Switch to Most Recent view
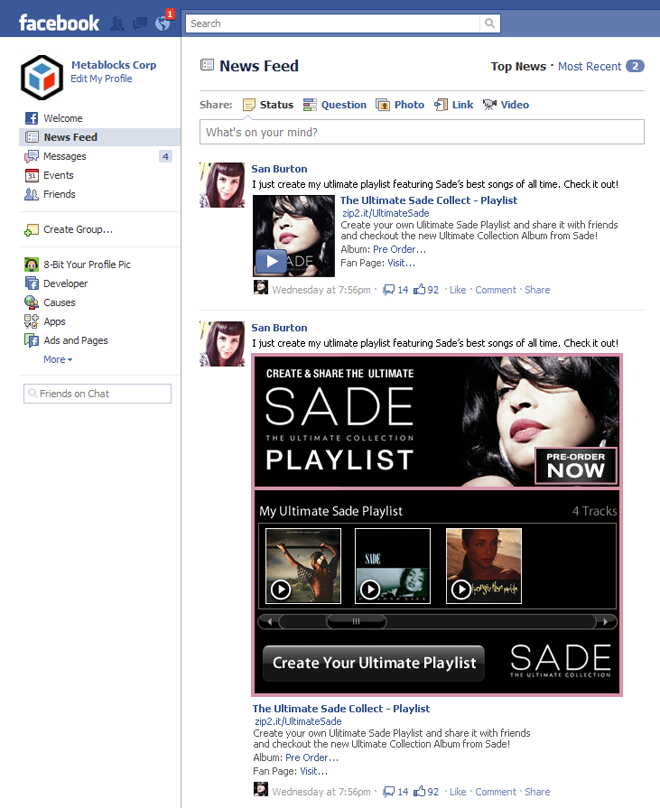Image resolution: width=660 pixels, height=808 pixels. tap(589, 66)
